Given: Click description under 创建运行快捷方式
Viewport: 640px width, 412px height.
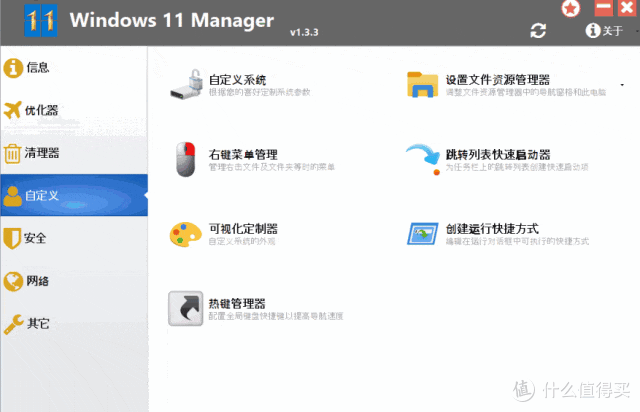Looking at the screenshot, I should click(x=517, y=241).
